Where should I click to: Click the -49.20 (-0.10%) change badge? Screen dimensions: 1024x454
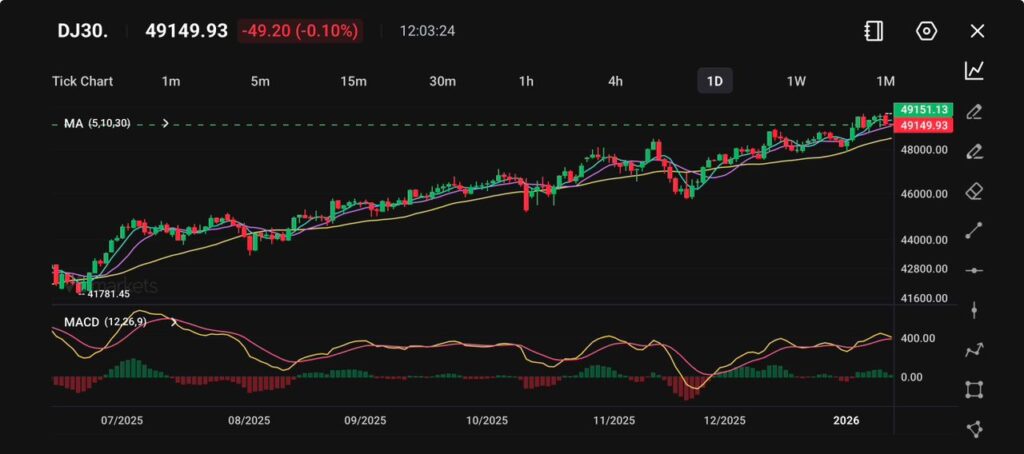(300, 31)
